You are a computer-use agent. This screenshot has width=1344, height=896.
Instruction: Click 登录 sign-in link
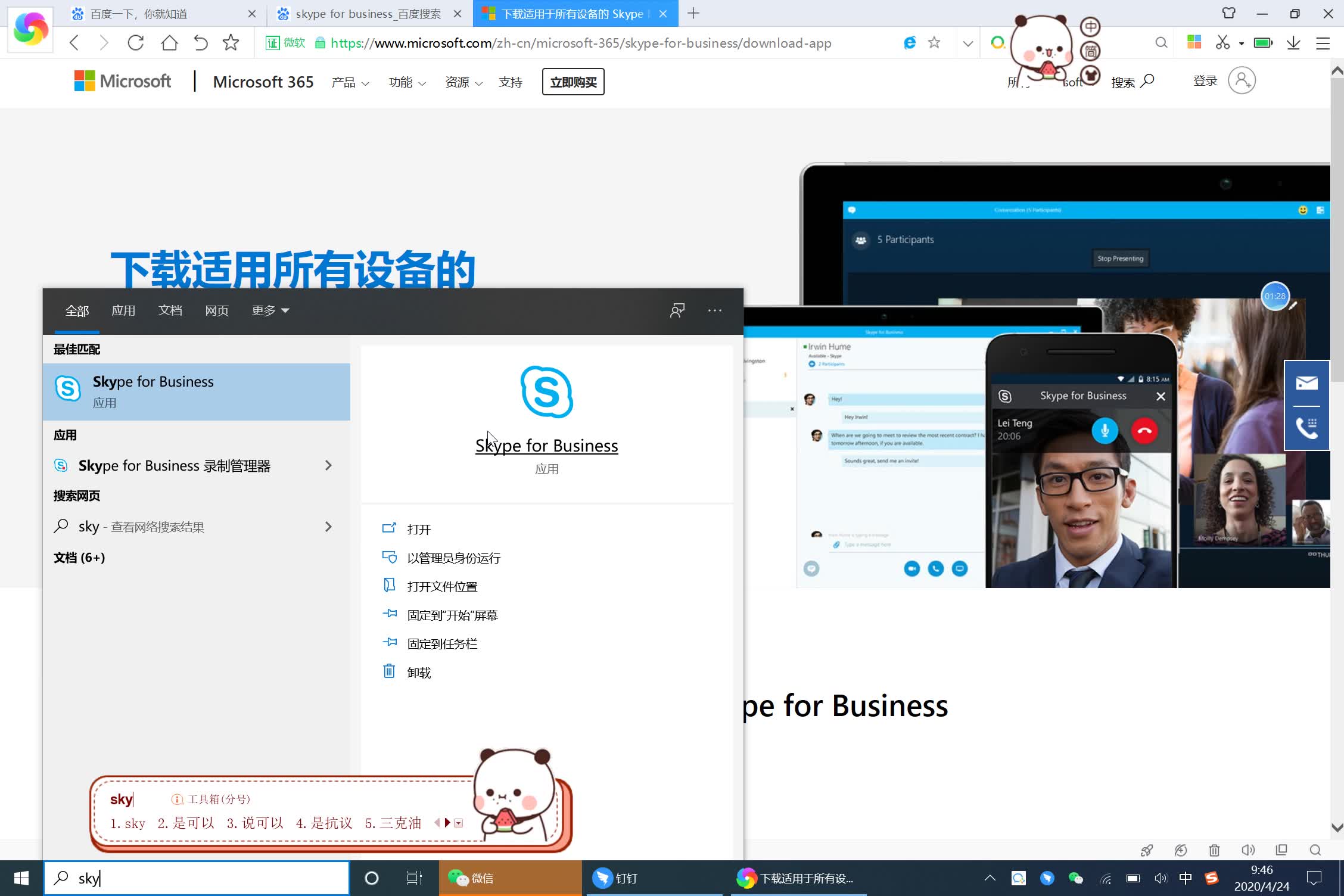[1205, 81]
